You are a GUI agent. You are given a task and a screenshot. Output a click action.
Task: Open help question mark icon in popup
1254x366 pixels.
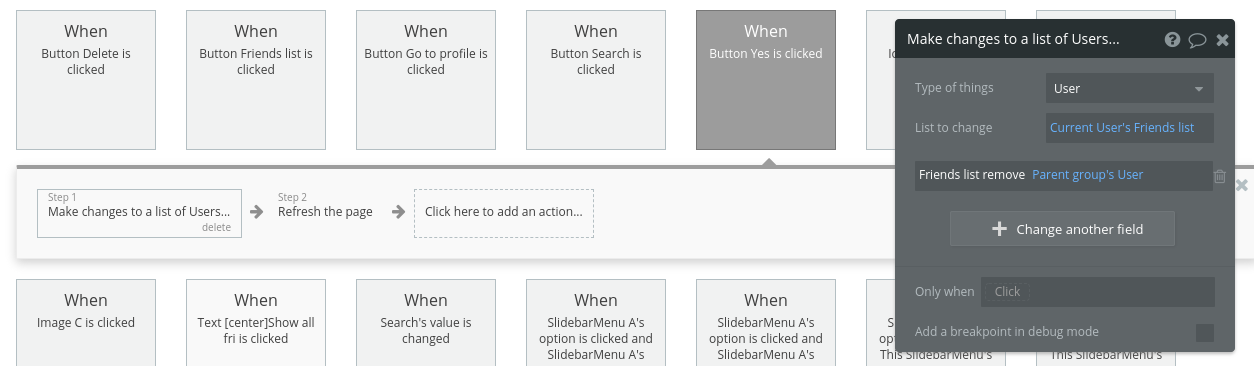pos(1173,40)
